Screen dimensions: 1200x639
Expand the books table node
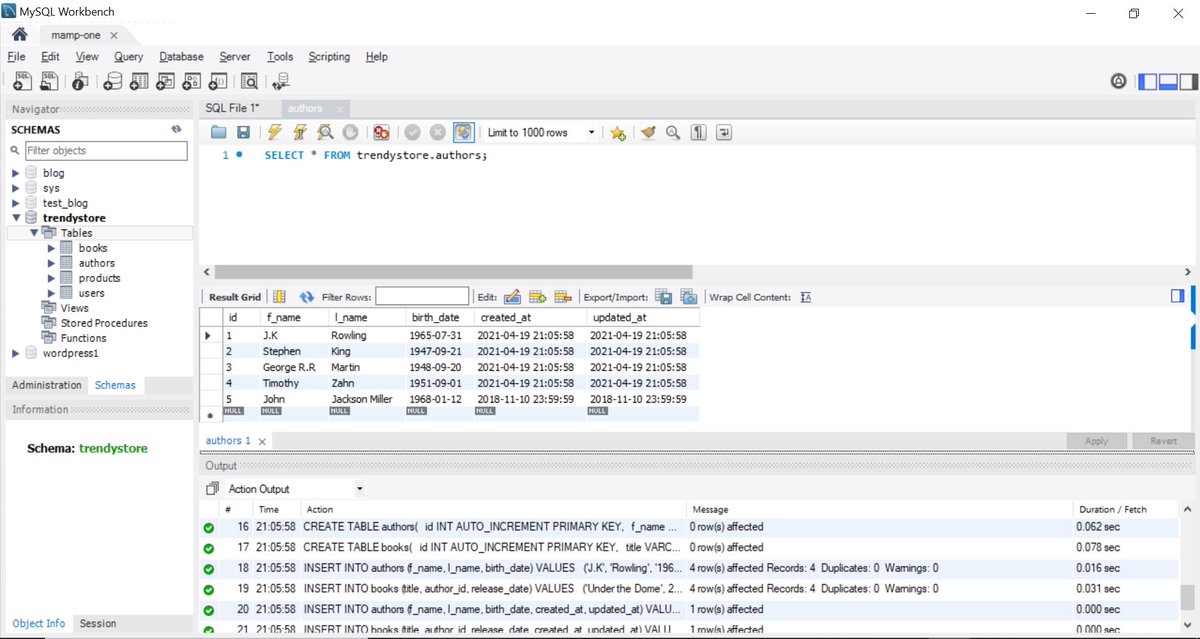coord(52,248)
